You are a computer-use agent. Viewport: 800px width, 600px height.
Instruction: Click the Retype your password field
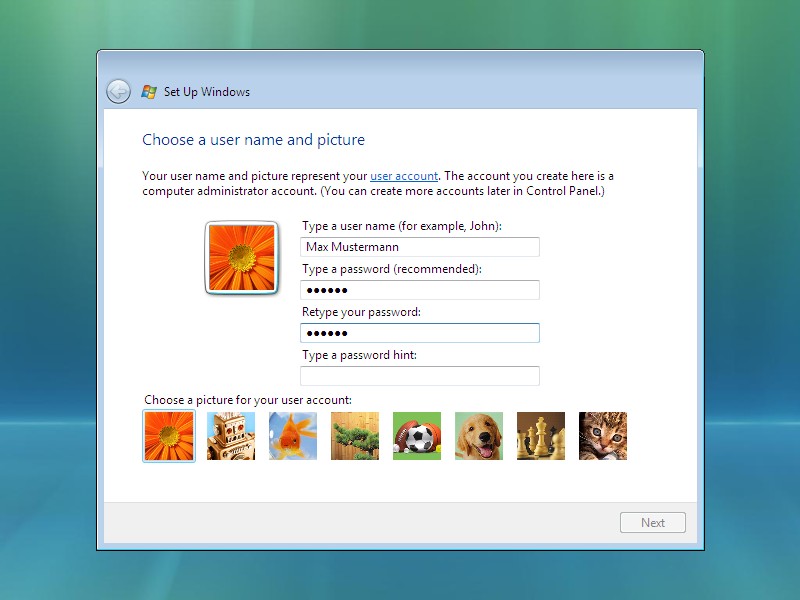pos(420,333)
